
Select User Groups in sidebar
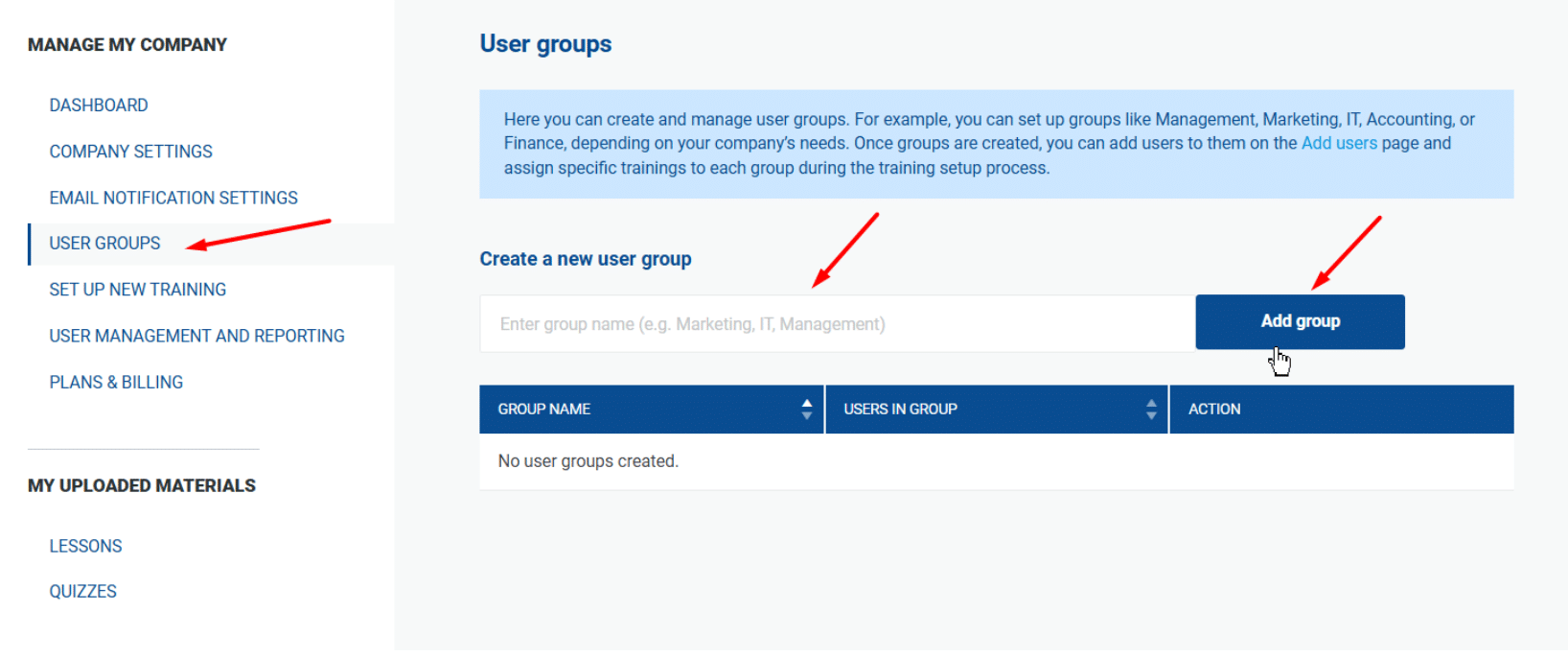tap(105, 244)
